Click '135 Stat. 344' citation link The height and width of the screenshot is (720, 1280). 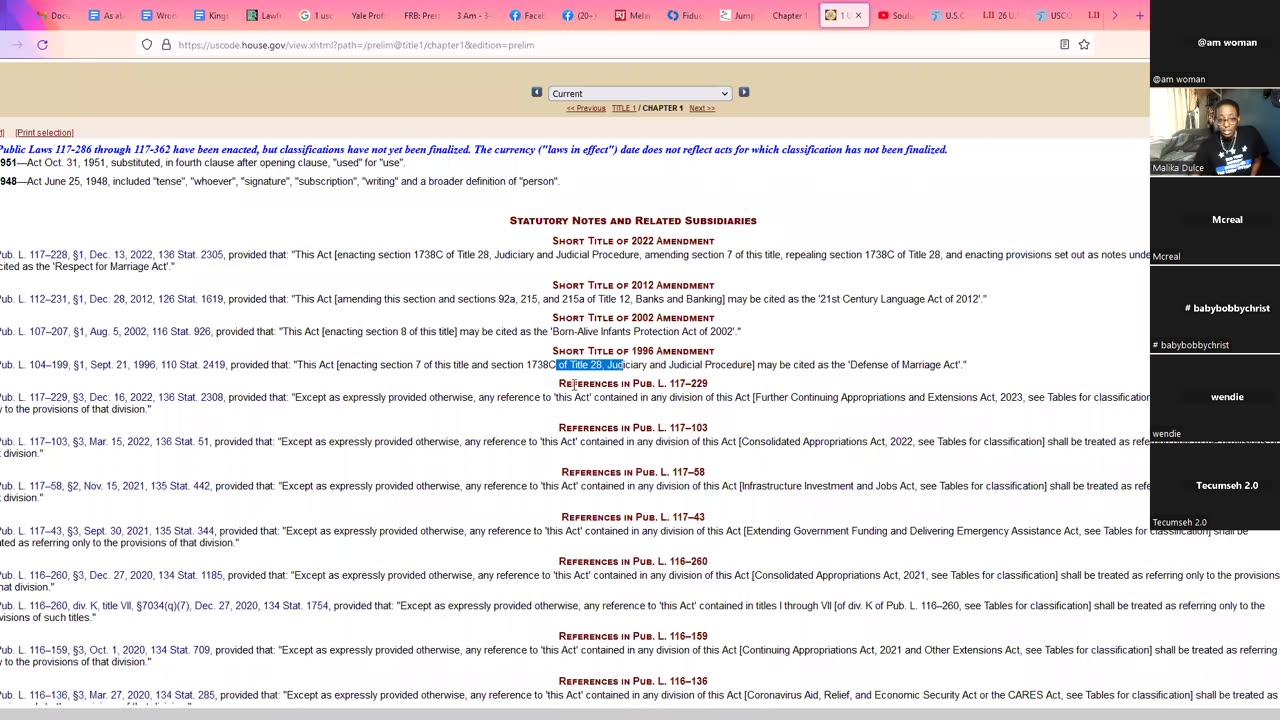184,531
